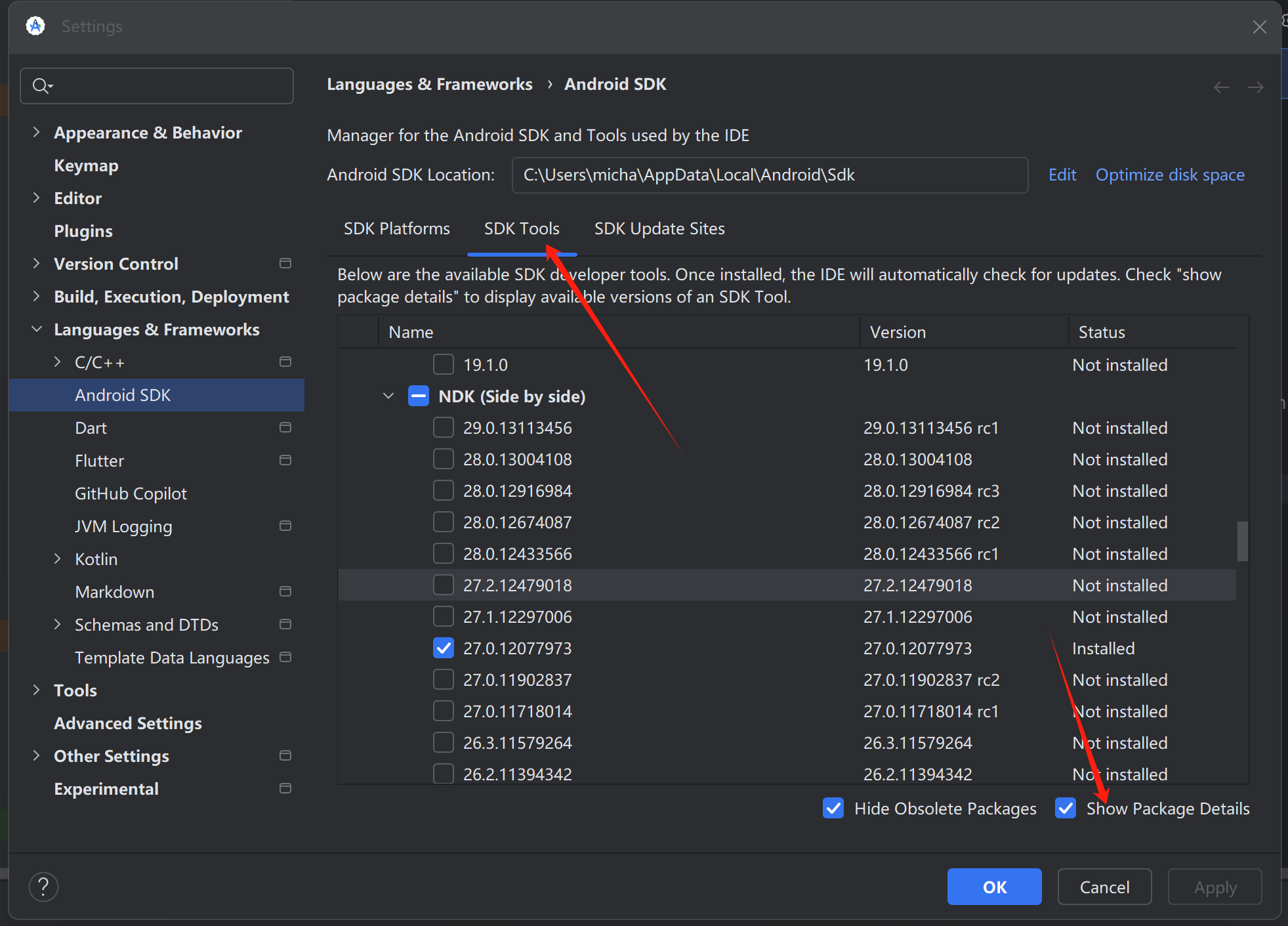Click the Name column header
Screen dimensions: 1288x926
619,332
